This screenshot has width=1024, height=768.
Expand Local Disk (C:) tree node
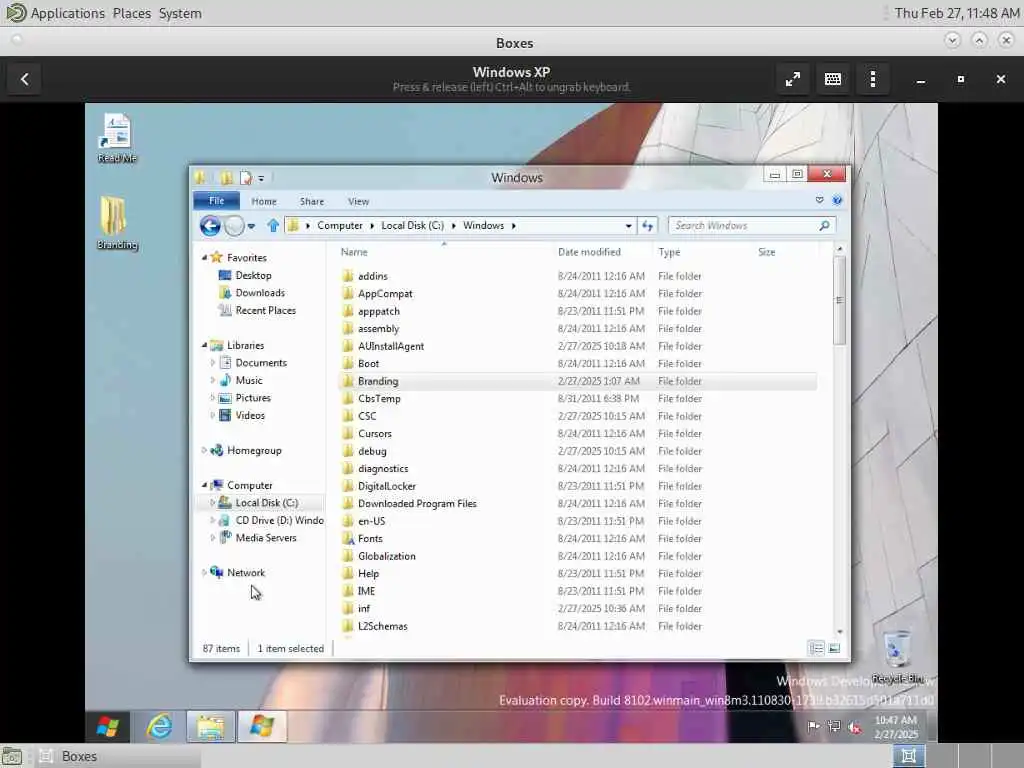click(x=213, y=502)
